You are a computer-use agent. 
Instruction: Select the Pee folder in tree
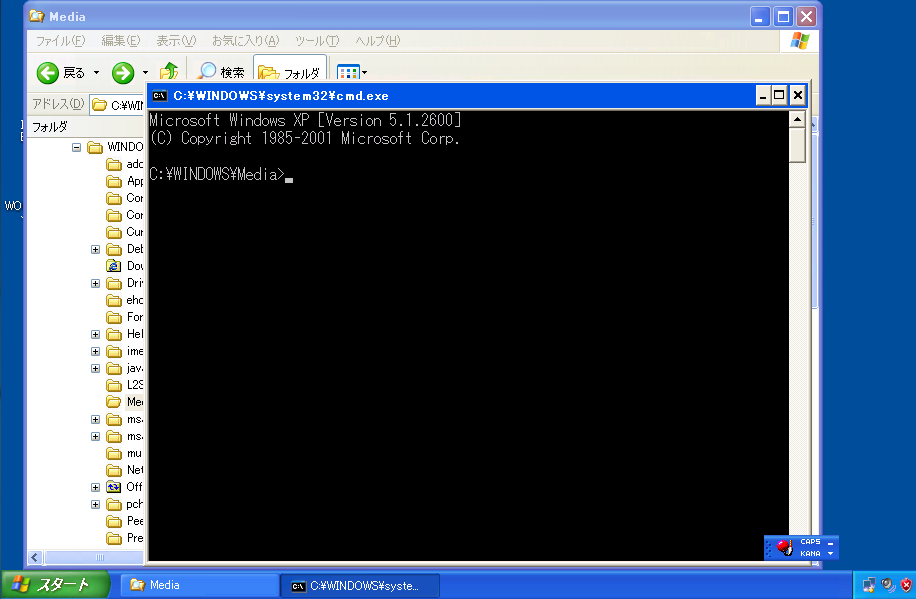pos(125,521)
